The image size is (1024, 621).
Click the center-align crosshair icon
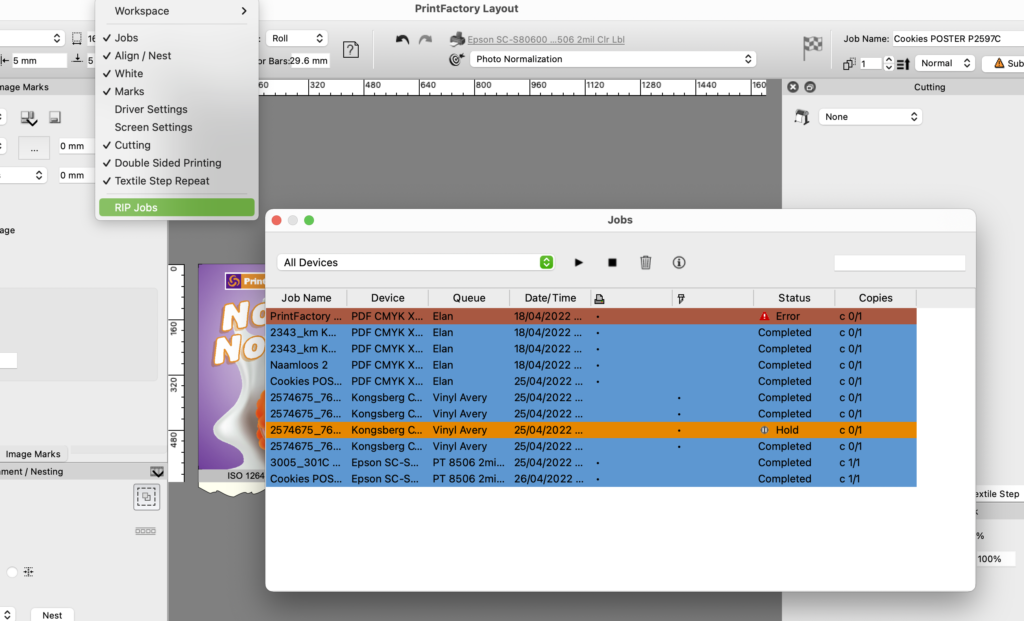[28, 572]
